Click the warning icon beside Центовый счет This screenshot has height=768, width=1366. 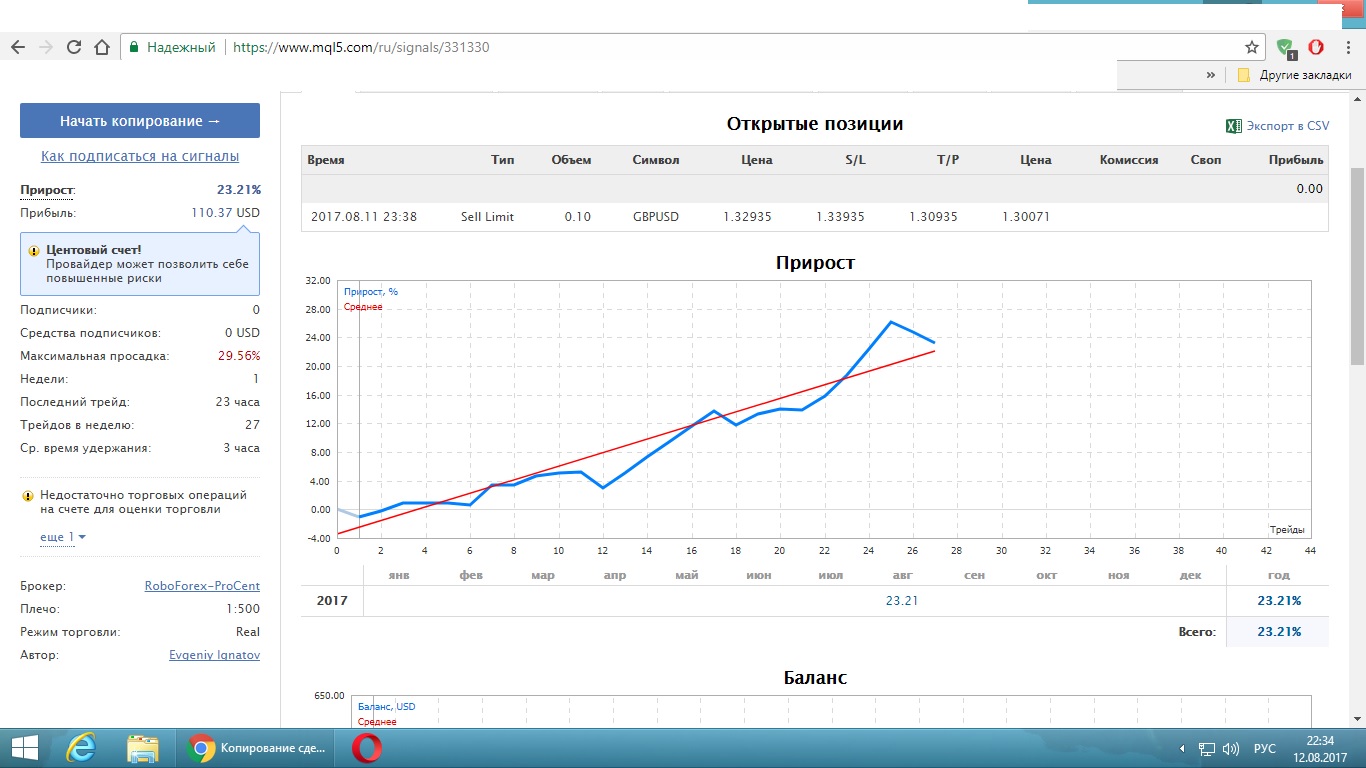[34, 250]
